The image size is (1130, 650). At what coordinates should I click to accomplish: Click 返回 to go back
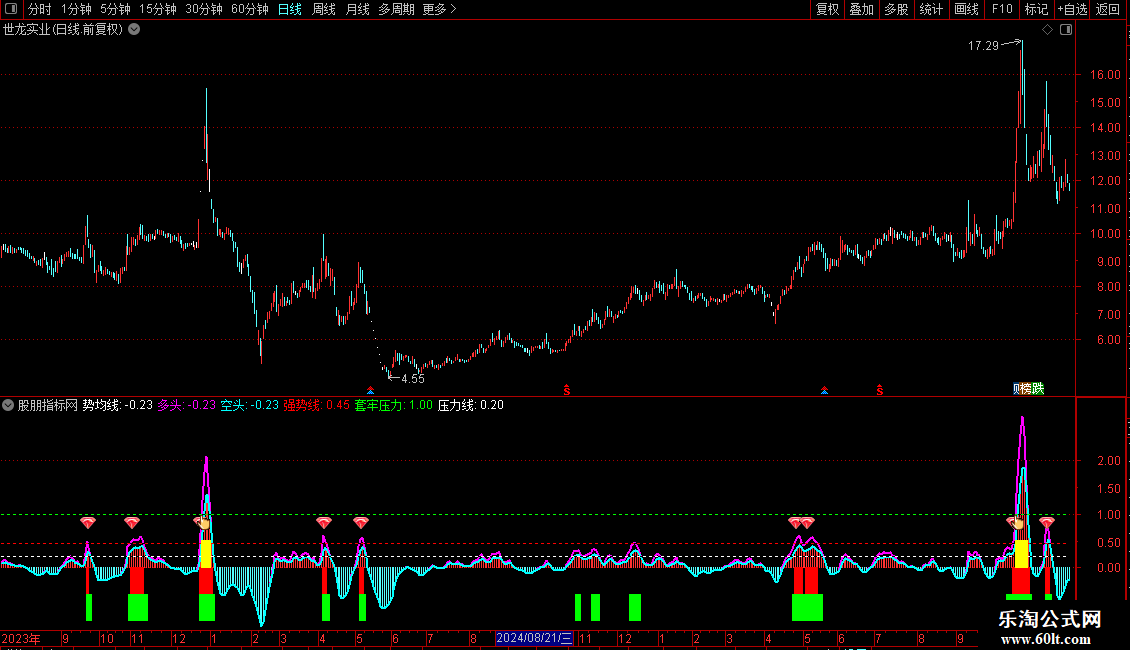coord(1108,9)
